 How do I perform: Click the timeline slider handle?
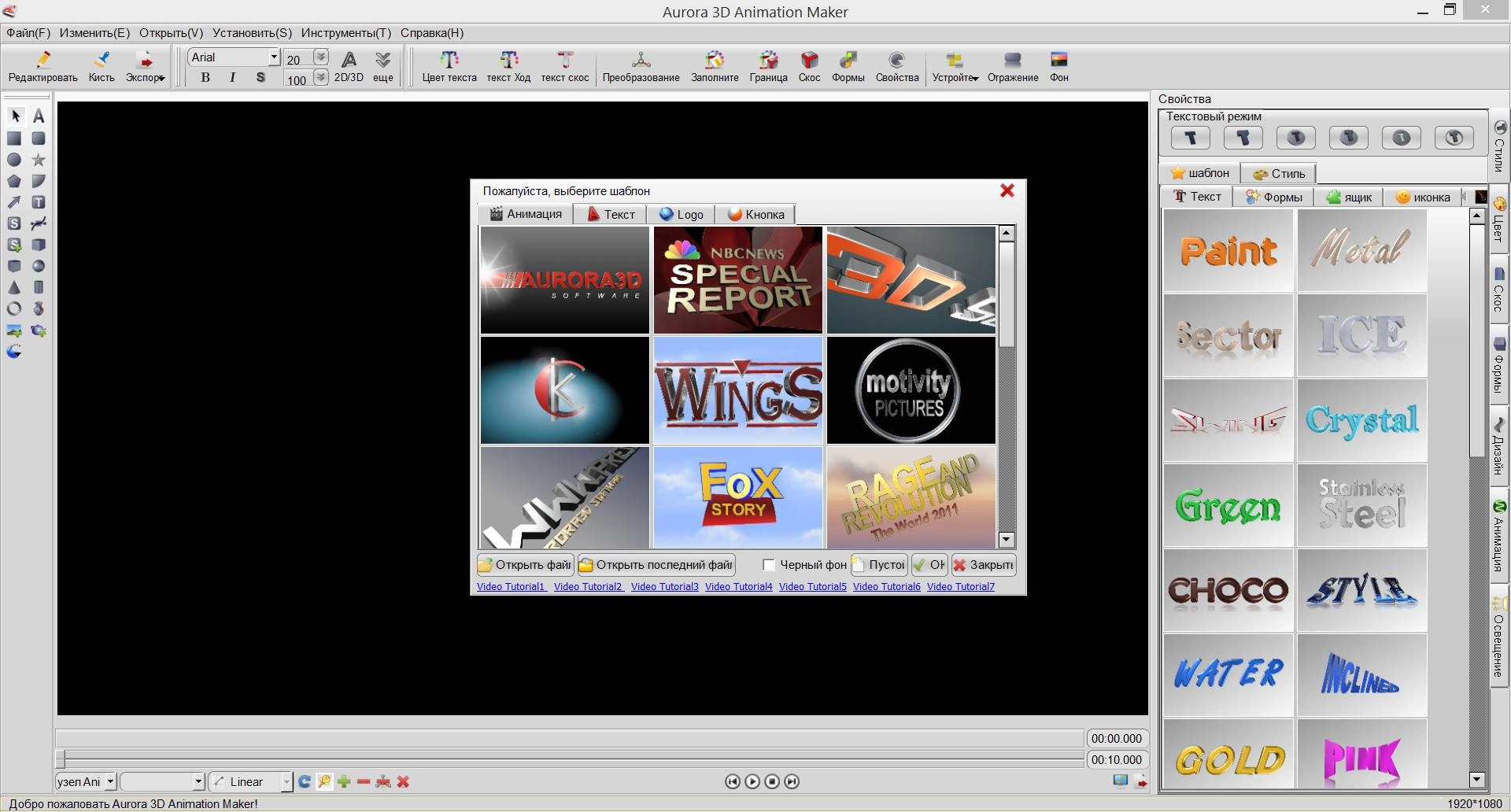coord(61,759)
